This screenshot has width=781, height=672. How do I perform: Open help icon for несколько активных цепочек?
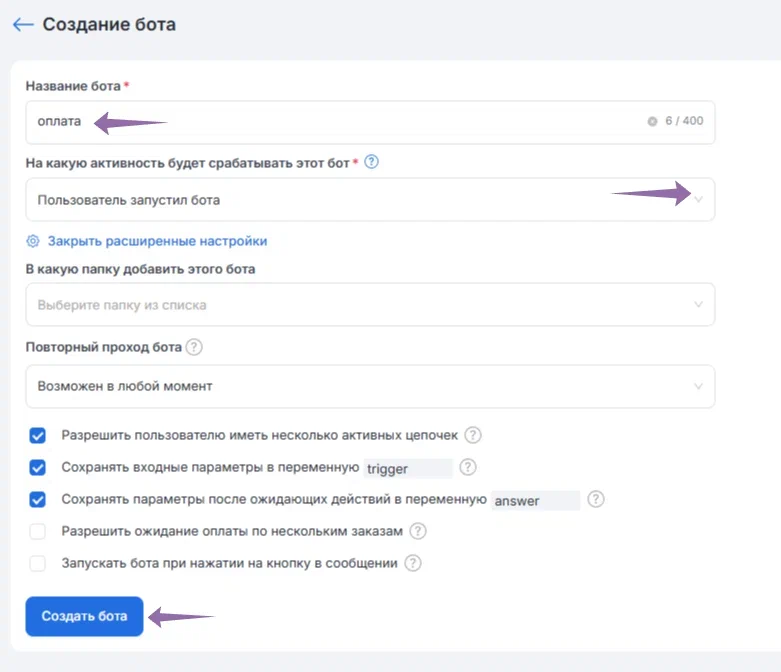[473, 435]
